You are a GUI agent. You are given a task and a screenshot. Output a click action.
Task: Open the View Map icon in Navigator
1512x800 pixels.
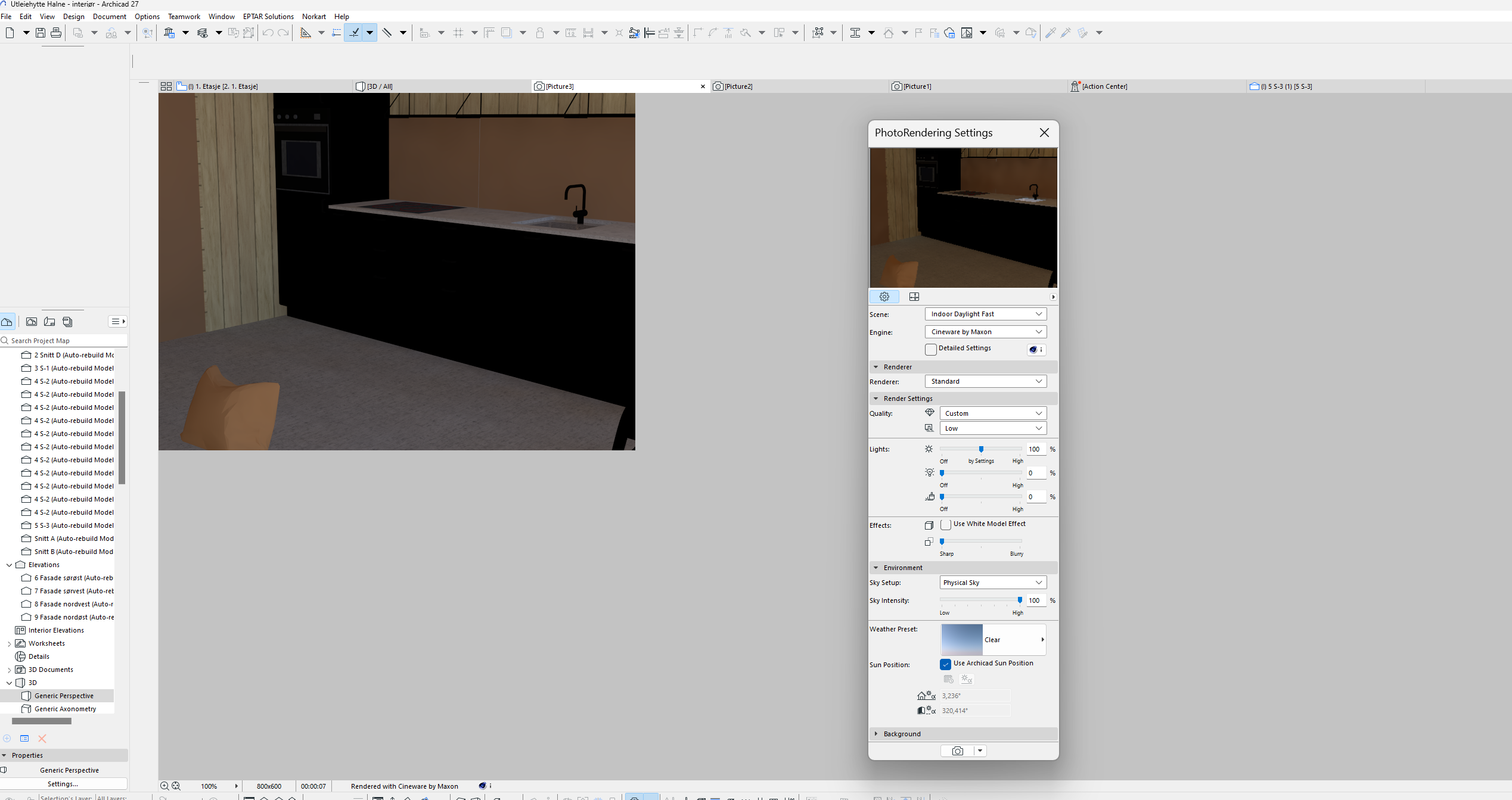point(32,322)
